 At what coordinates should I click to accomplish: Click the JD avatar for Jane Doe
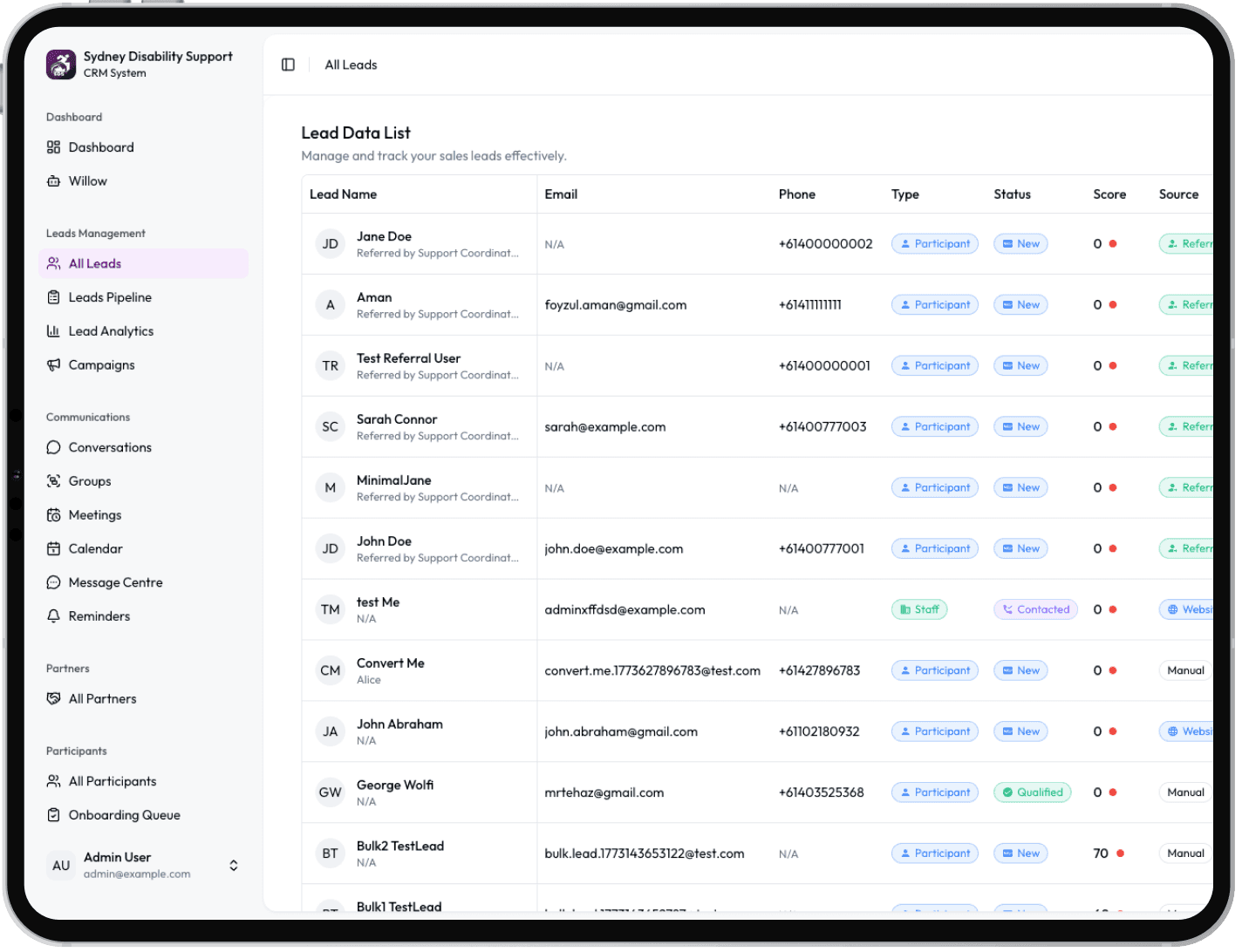tap(330, 244)
